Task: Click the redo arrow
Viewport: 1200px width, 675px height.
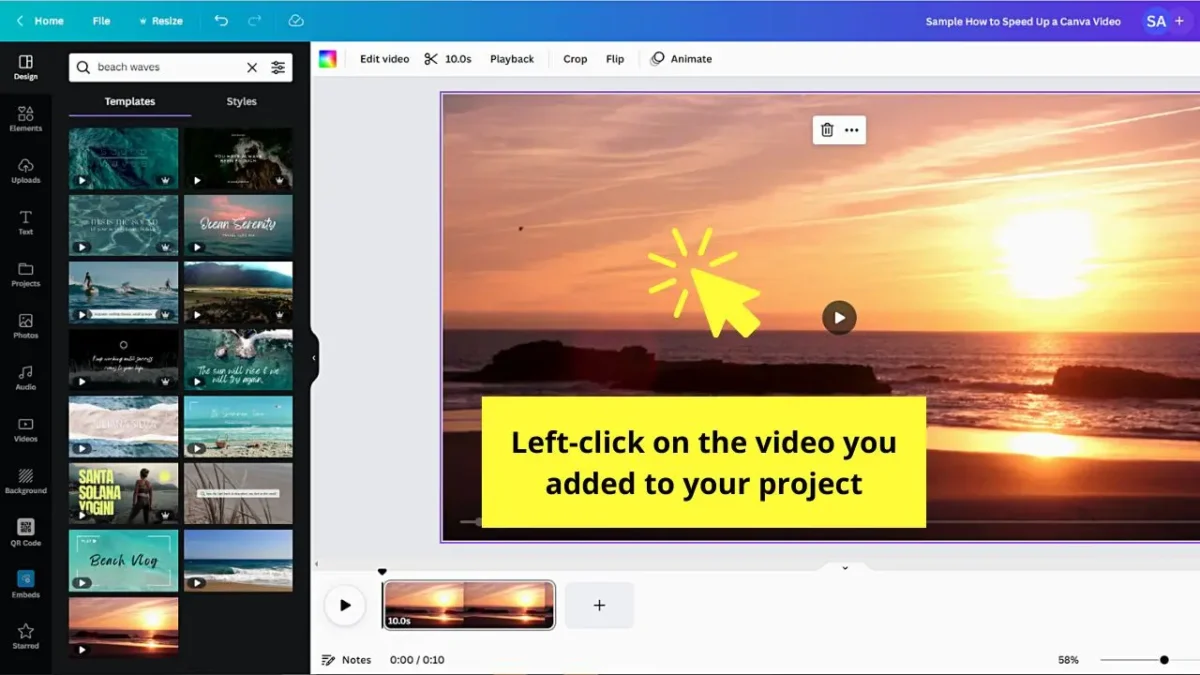Action: coord(255,21)
